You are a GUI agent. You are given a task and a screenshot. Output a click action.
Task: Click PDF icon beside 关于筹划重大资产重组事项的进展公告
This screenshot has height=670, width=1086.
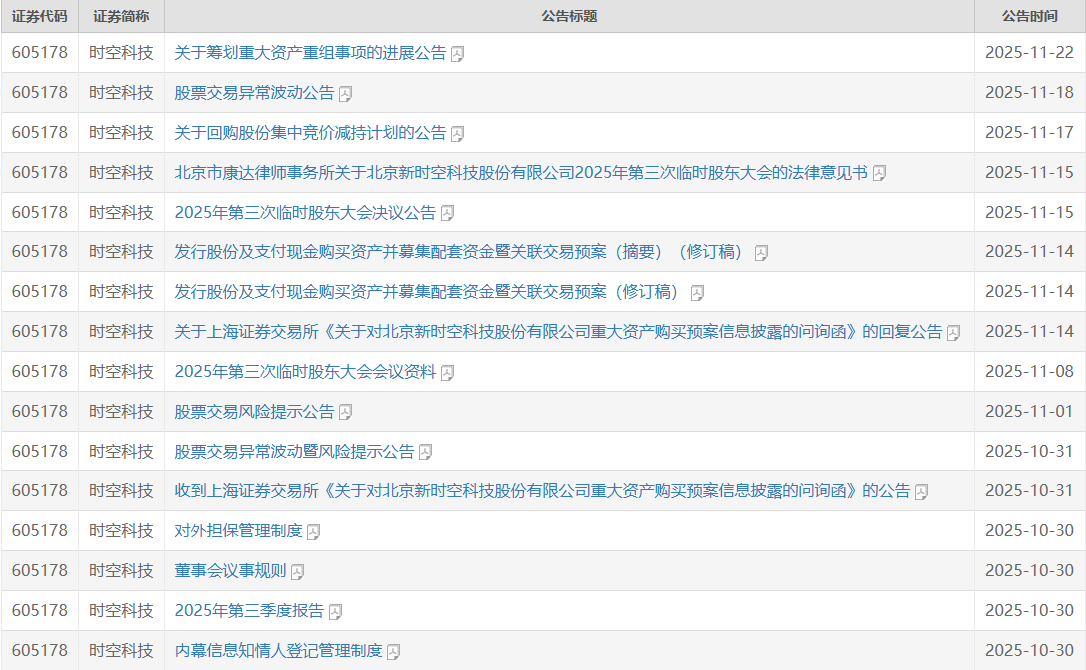tap(458, 54)
